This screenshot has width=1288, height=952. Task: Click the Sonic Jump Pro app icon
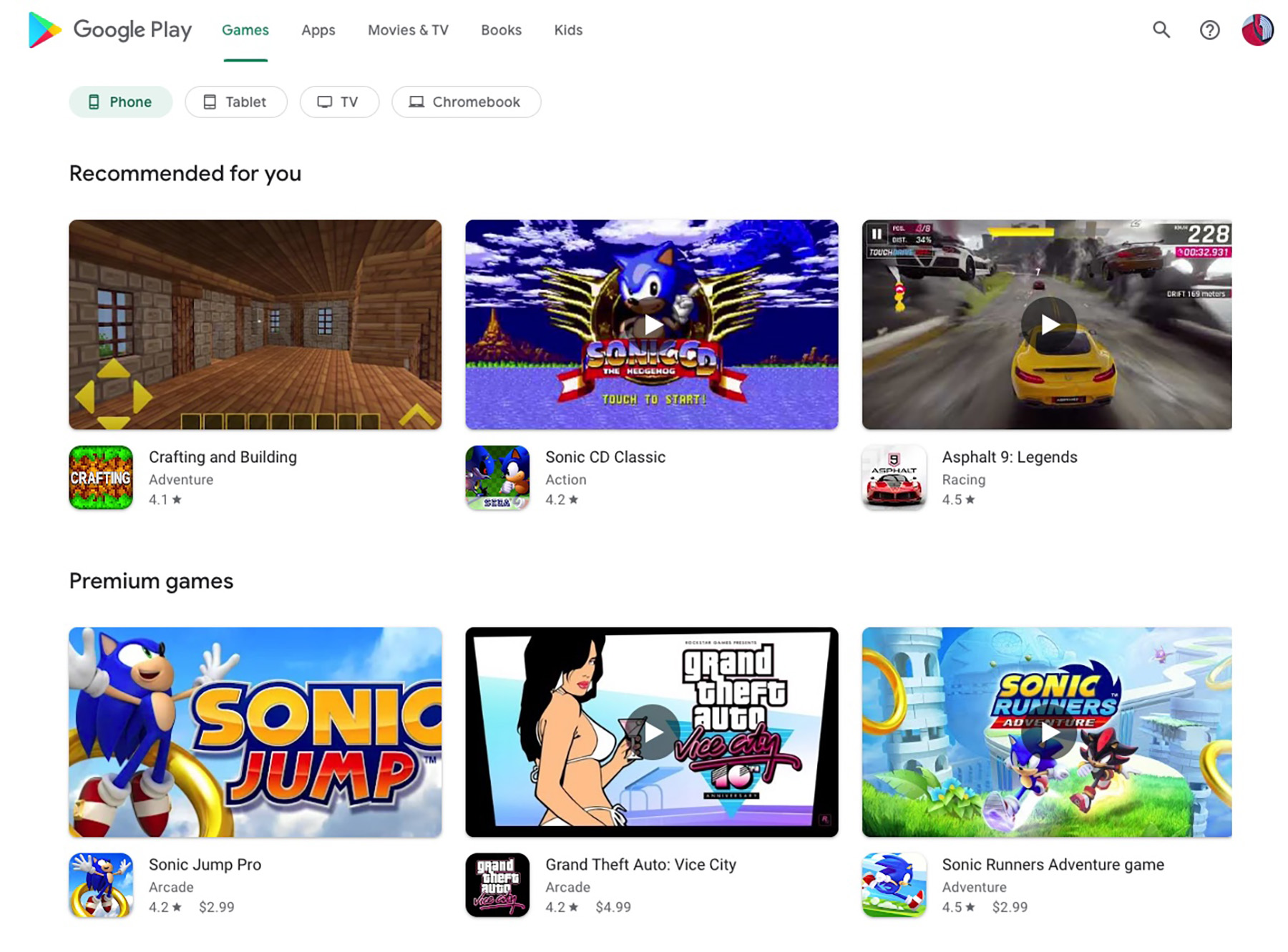pyautogui.click(x=101, y=885)
